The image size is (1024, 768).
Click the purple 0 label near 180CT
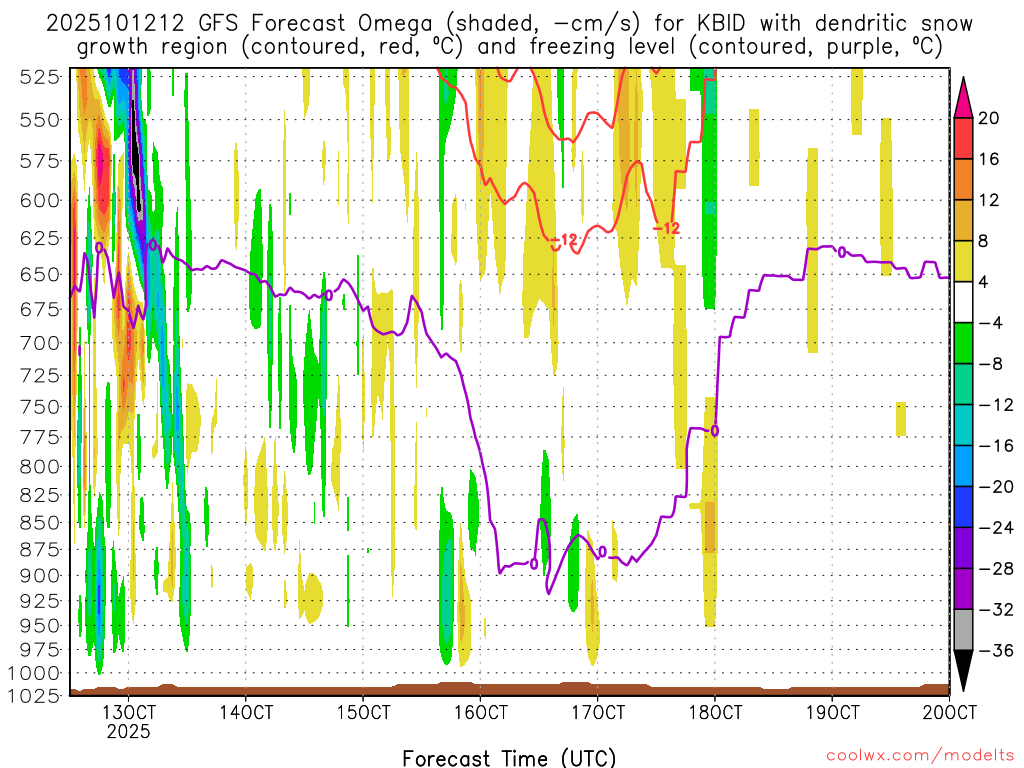tap(715, 431)
